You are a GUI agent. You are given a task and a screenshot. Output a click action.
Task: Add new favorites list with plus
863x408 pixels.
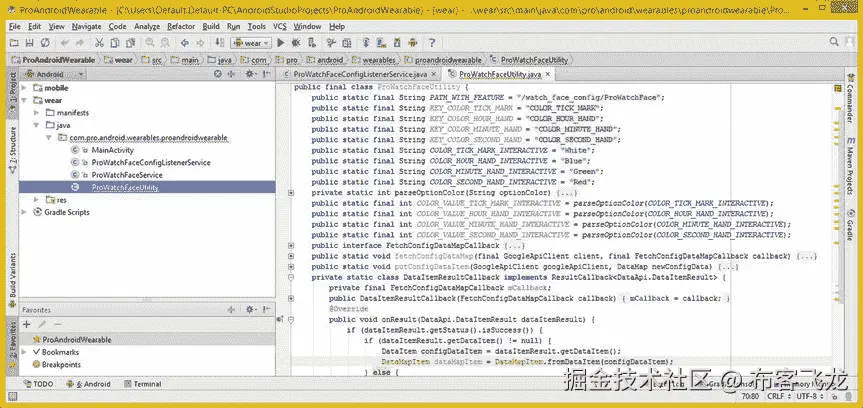[26, 324]
